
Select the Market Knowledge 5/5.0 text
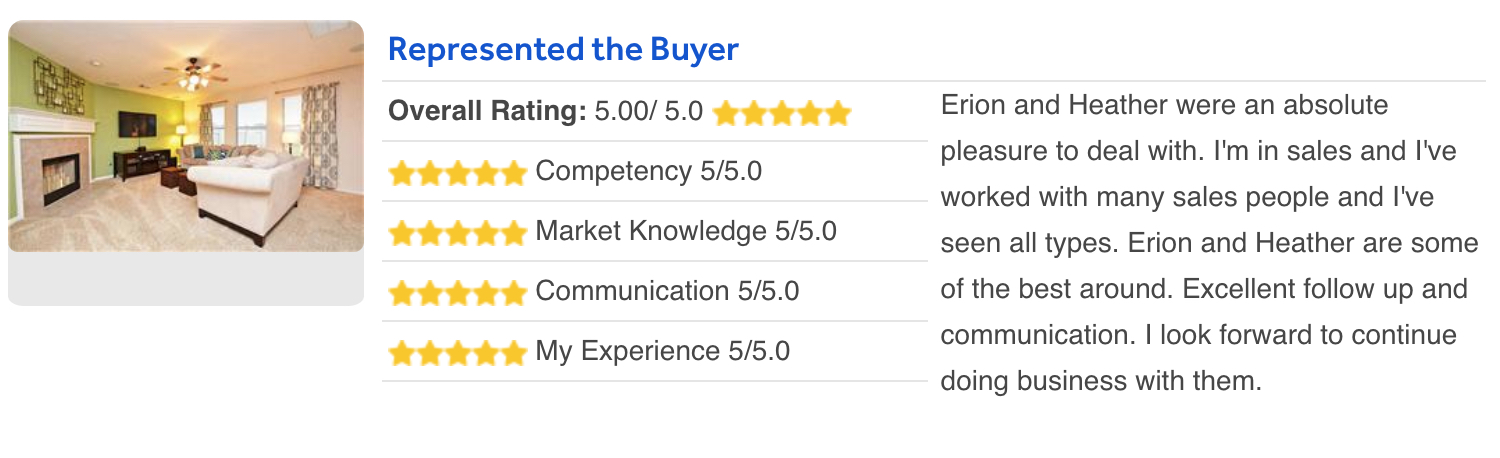(x=686, y=231)
